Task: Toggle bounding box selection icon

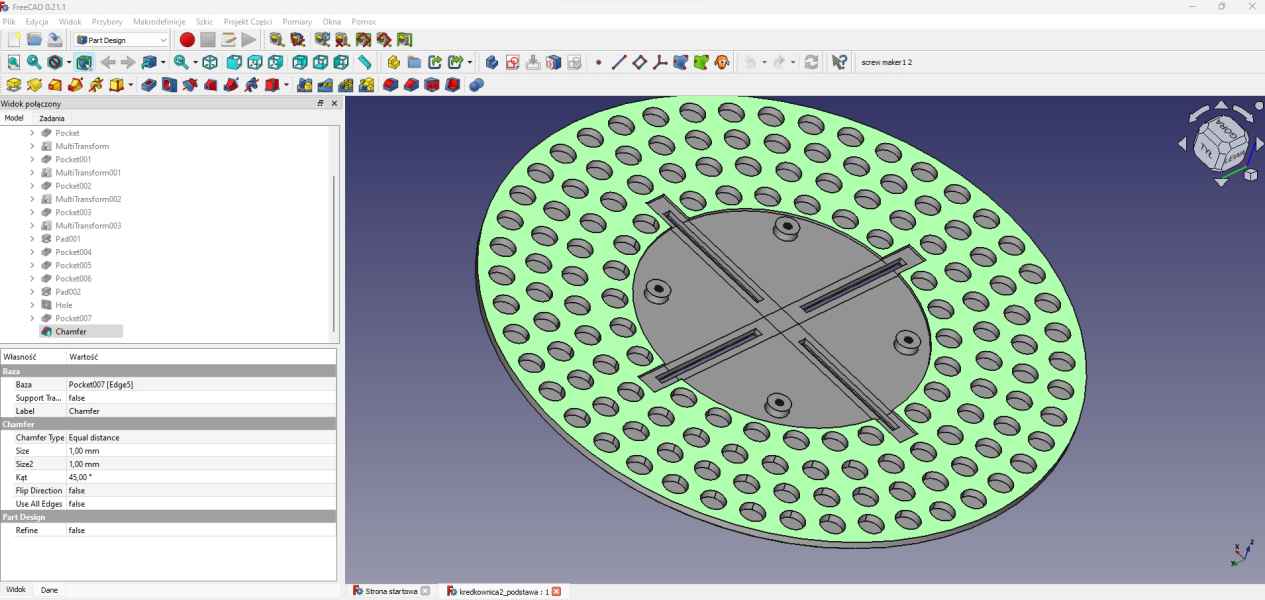Action: (x=84, y=62)
